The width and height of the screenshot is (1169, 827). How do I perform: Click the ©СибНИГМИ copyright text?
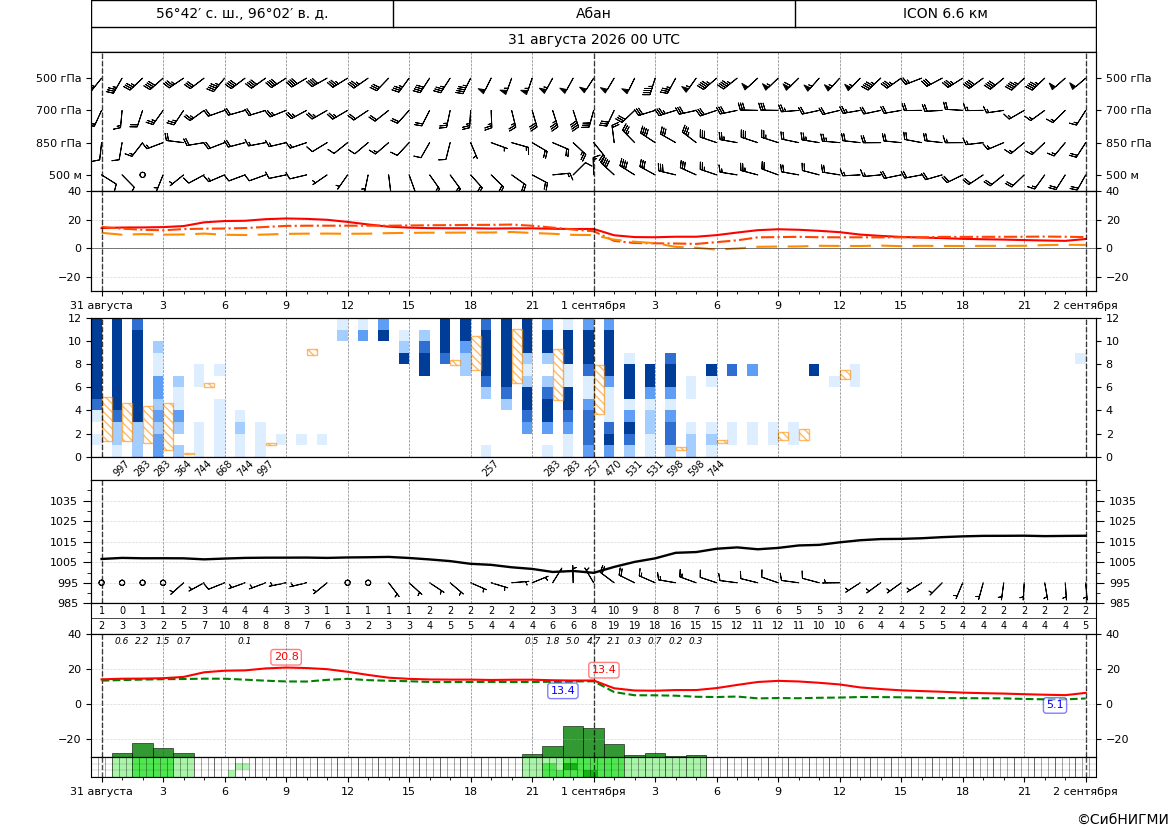point(1123,819)
